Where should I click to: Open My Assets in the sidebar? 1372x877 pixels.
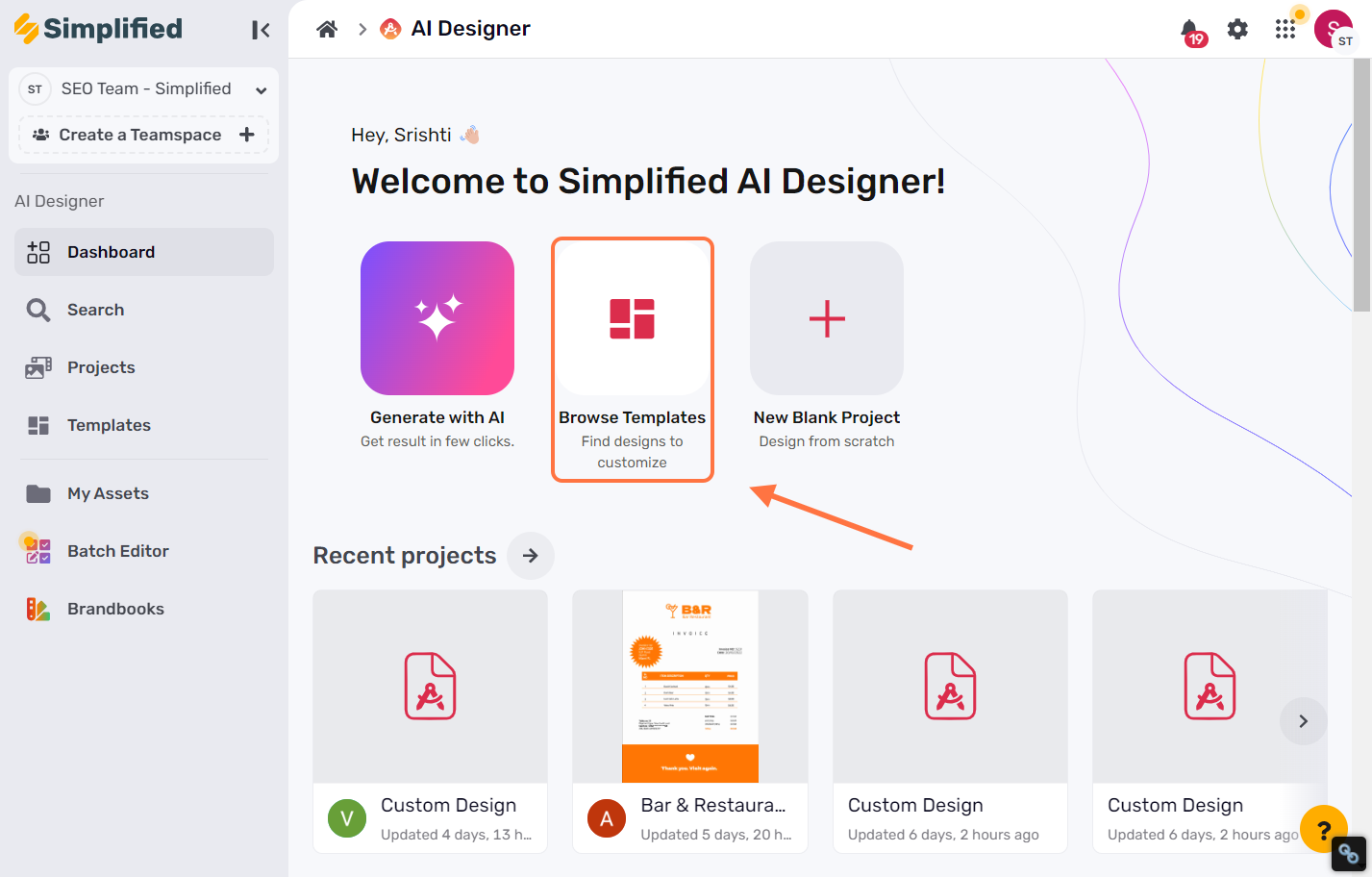coord(144,493)
